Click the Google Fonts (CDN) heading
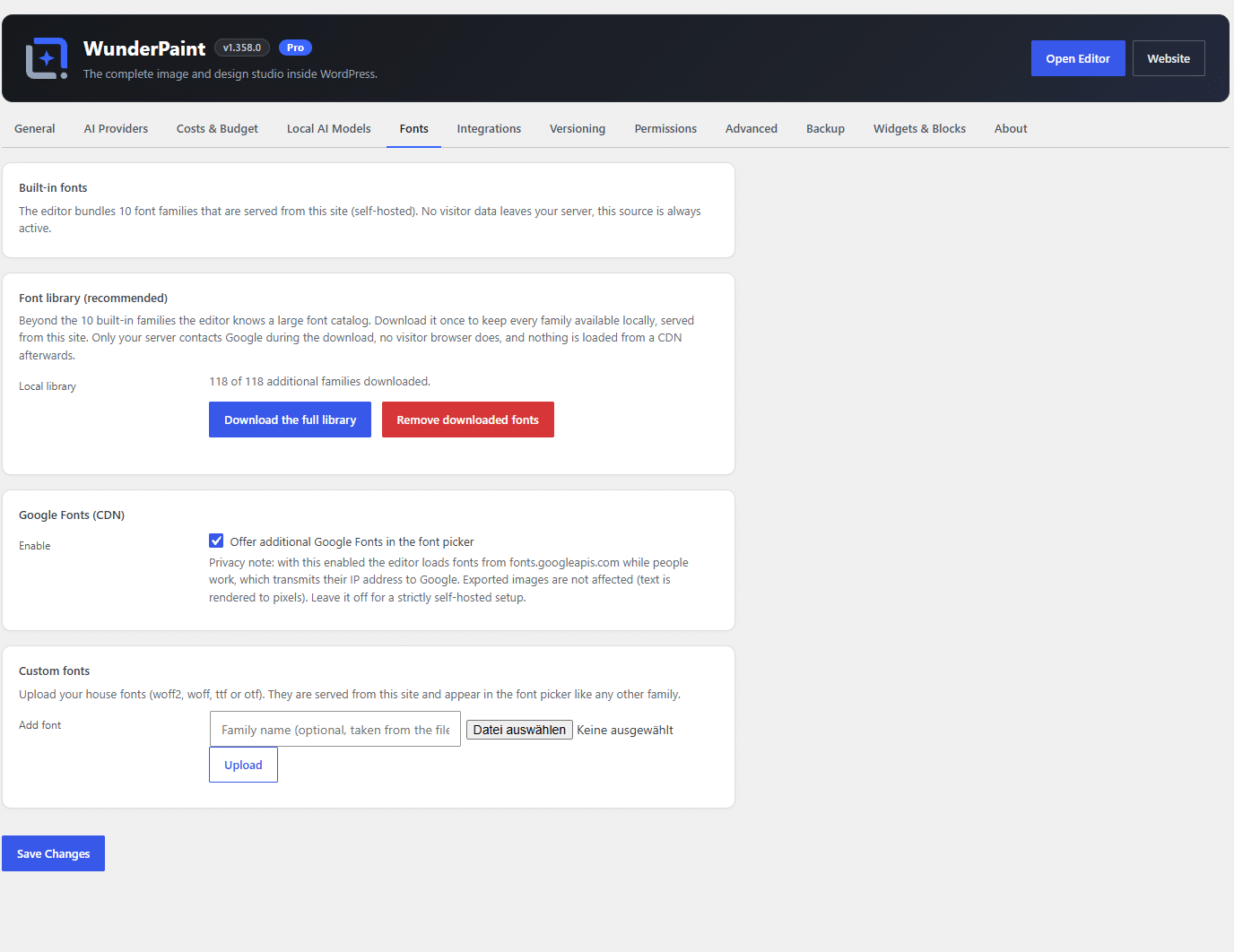Image resolution: width=1234 pixels, height=952 pixels. 72,515
